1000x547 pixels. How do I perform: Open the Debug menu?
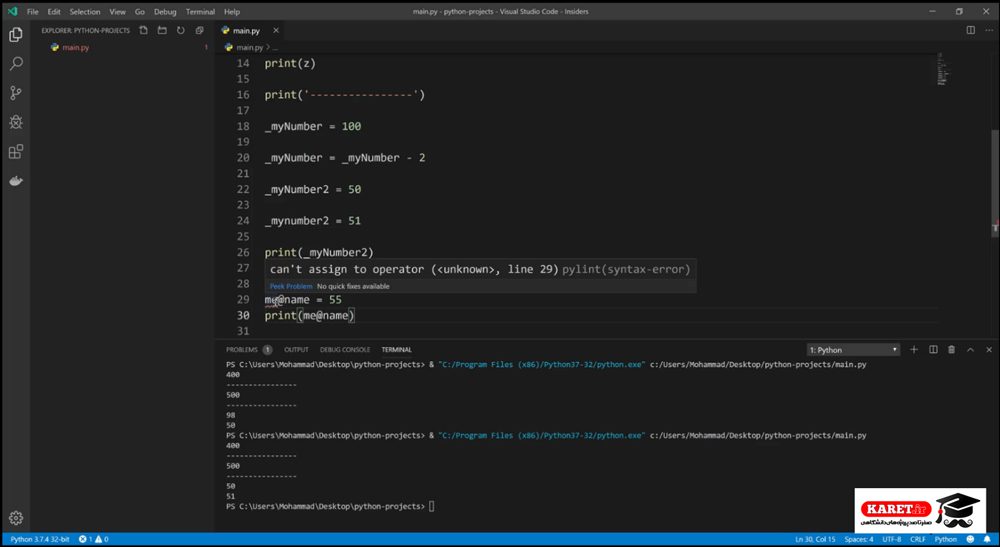click(165, 11)
